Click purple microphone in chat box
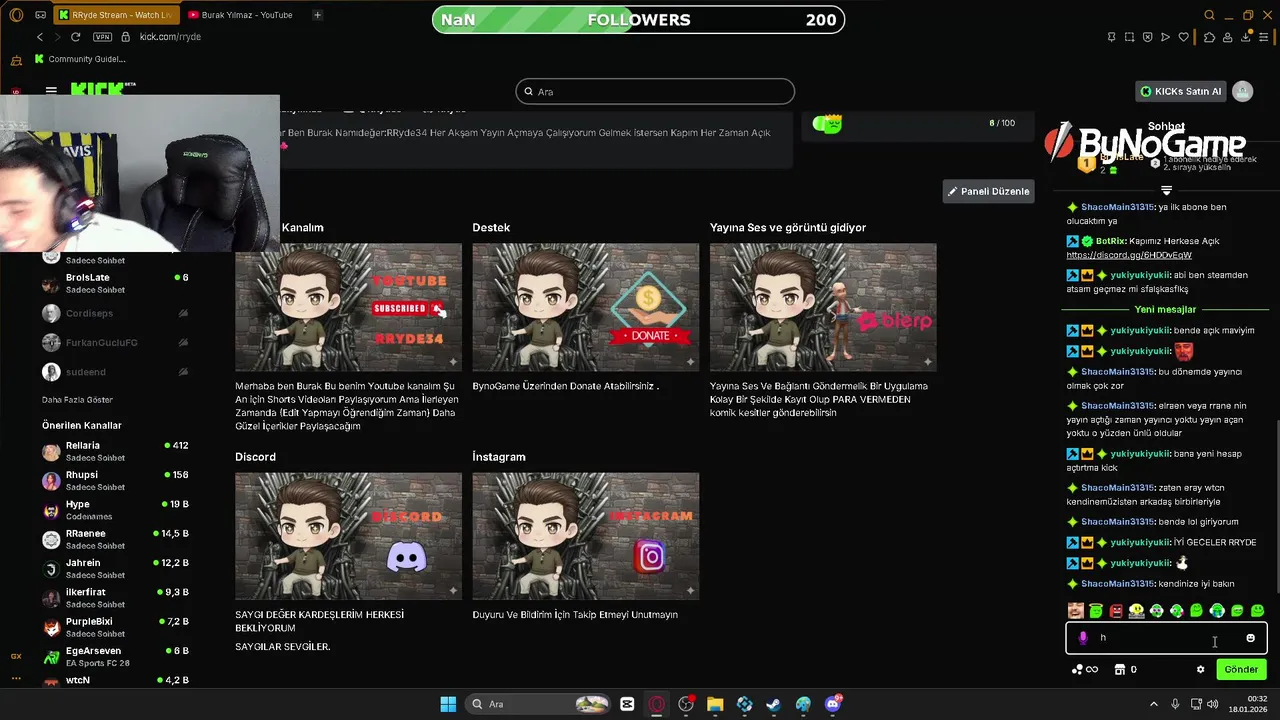Image resolution: width=1280 pixels, height=720 pixels. (1083, 638)
